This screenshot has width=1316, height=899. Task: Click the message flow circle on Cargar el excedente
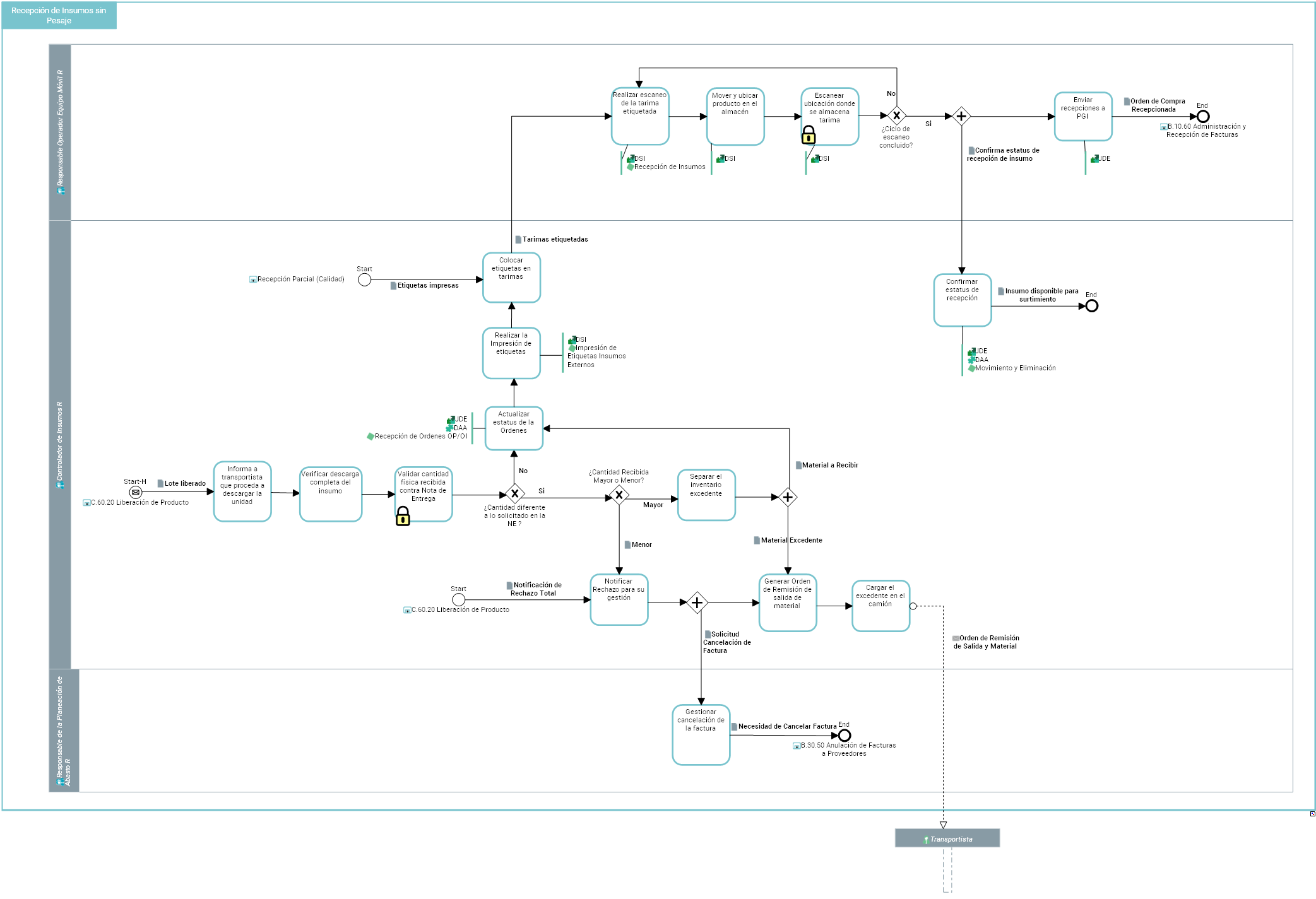click(913, 606)
